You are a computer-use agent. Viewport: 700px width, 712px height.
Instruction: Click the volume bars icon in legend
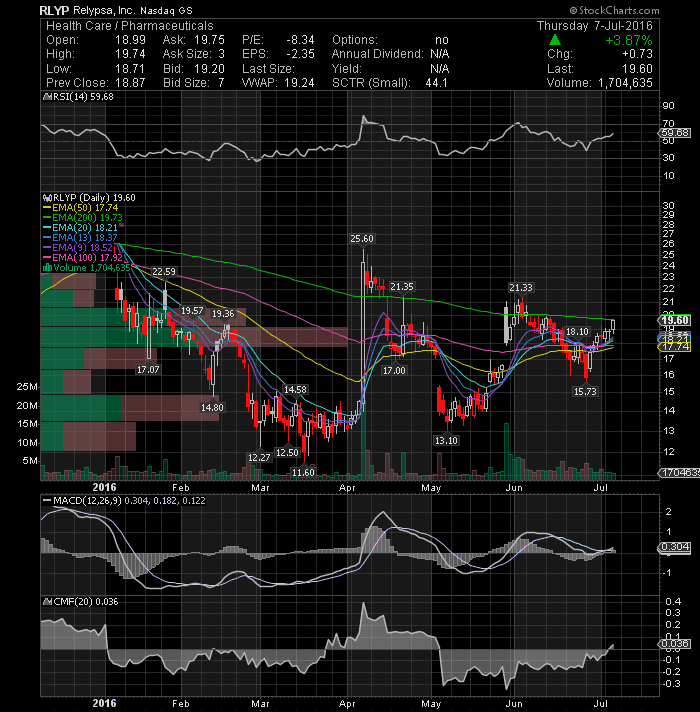point(47,267)
